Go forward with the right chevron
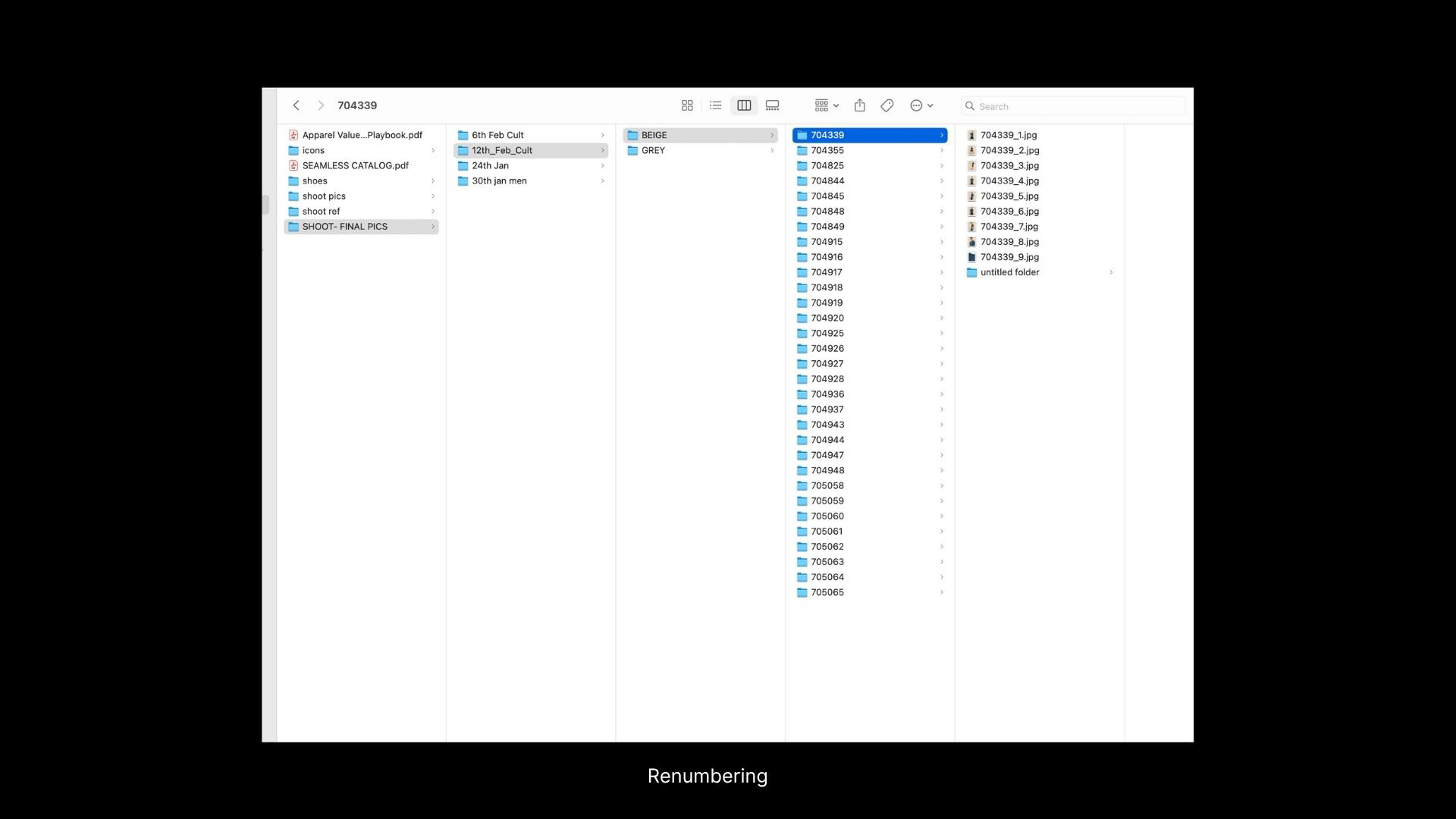 pyautogui.click(x=321, y=106)
